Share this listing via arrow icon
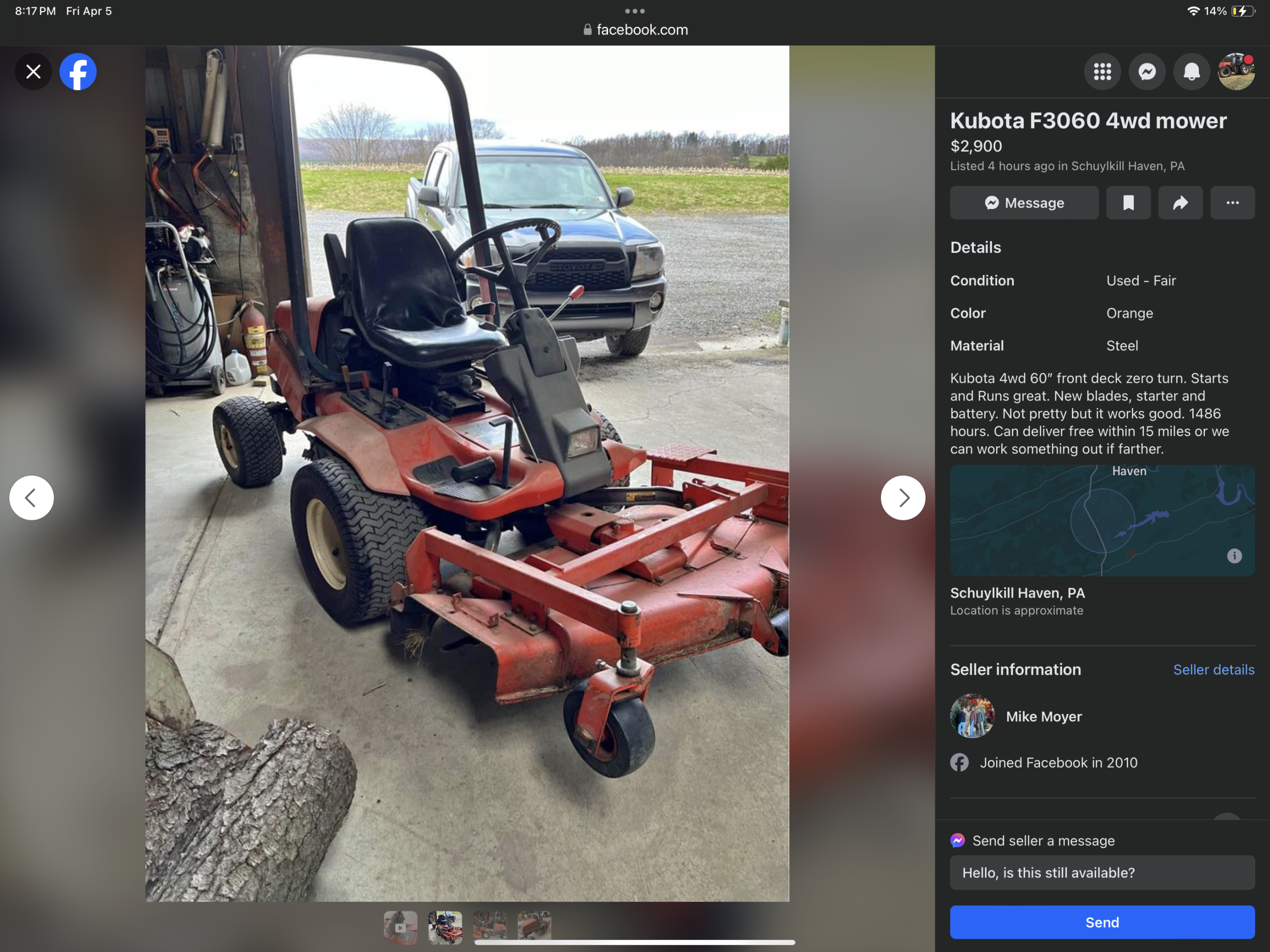The image size is (1270, 952). point(1180,203)
